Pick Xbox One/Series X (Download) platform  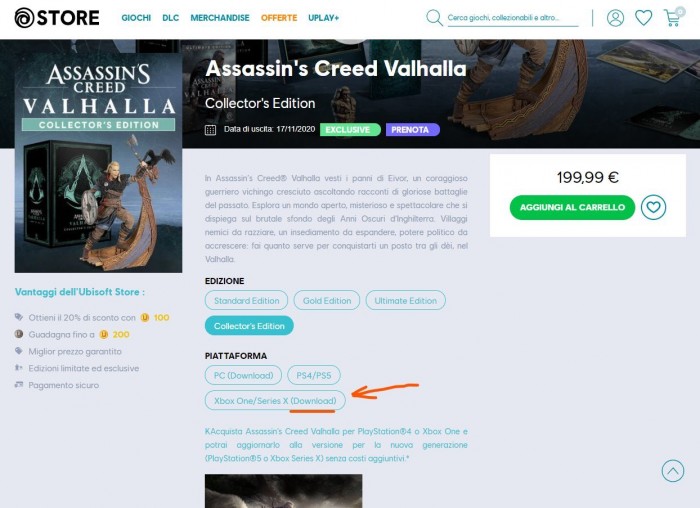click(275, 400)
